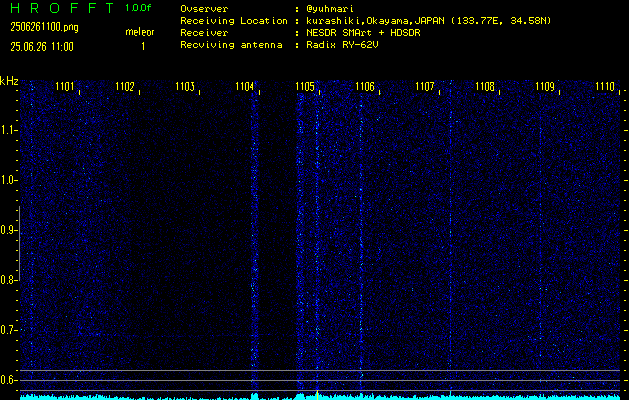Click the 1.0 frequency axis label
This screenshot has height=400, width=629.
tap(7, 180)
